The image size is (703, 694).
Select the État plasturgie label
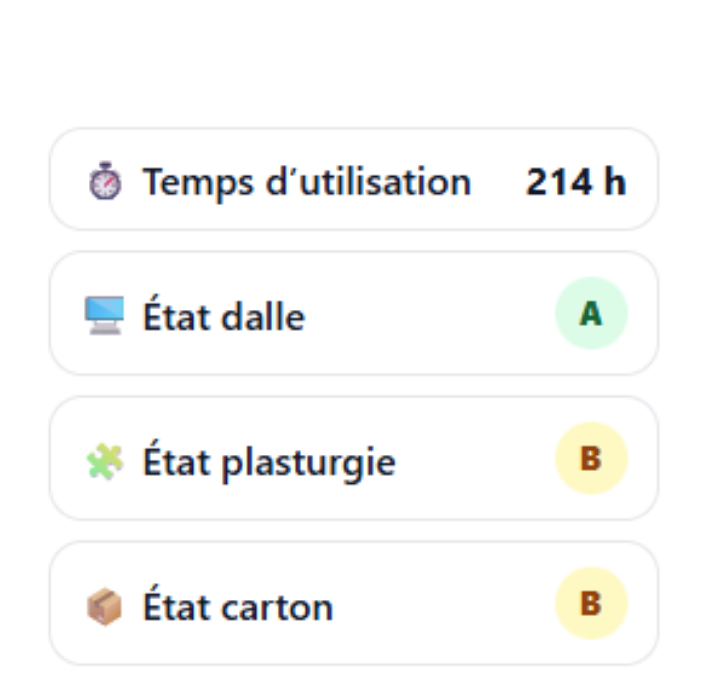click(269, 462)
